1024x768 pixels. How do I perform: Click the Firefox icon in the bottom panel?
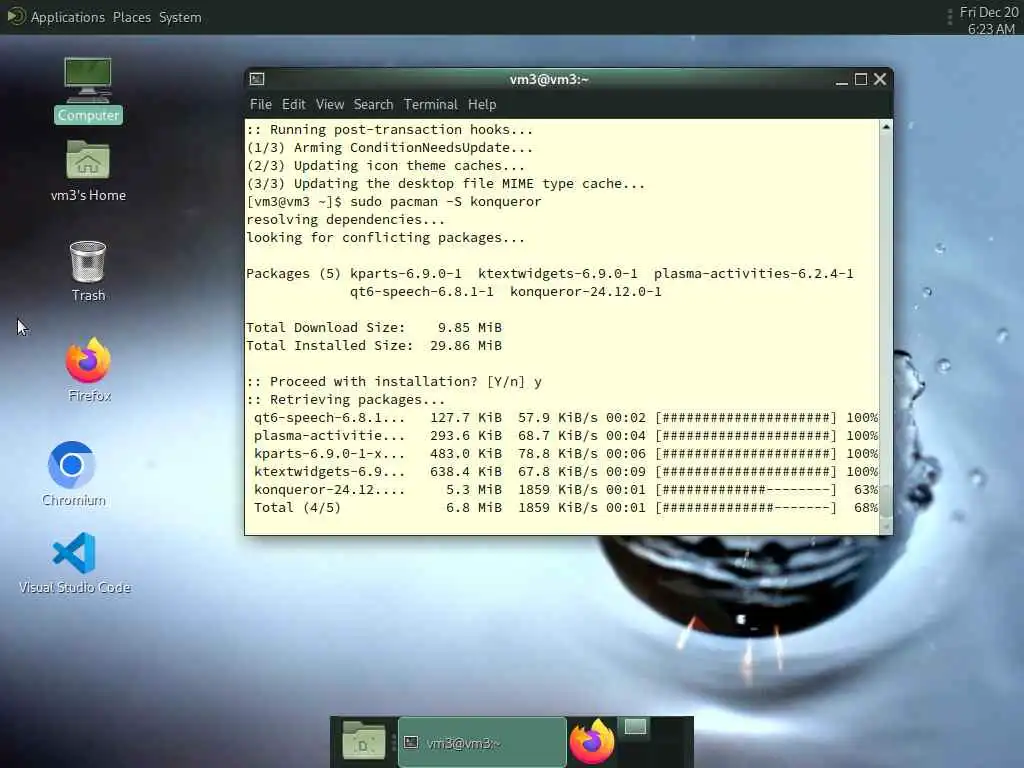pos(592,741)
